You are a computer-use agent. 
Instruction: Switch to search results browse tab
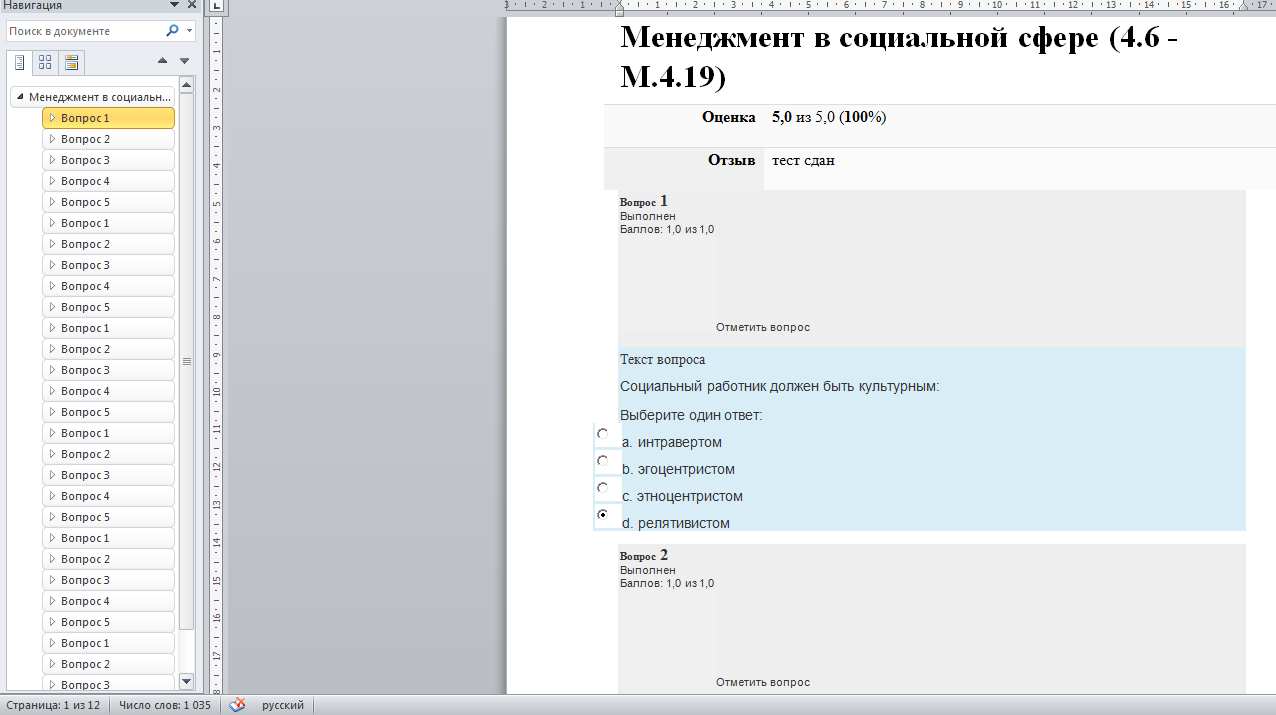tap(71, 63)
